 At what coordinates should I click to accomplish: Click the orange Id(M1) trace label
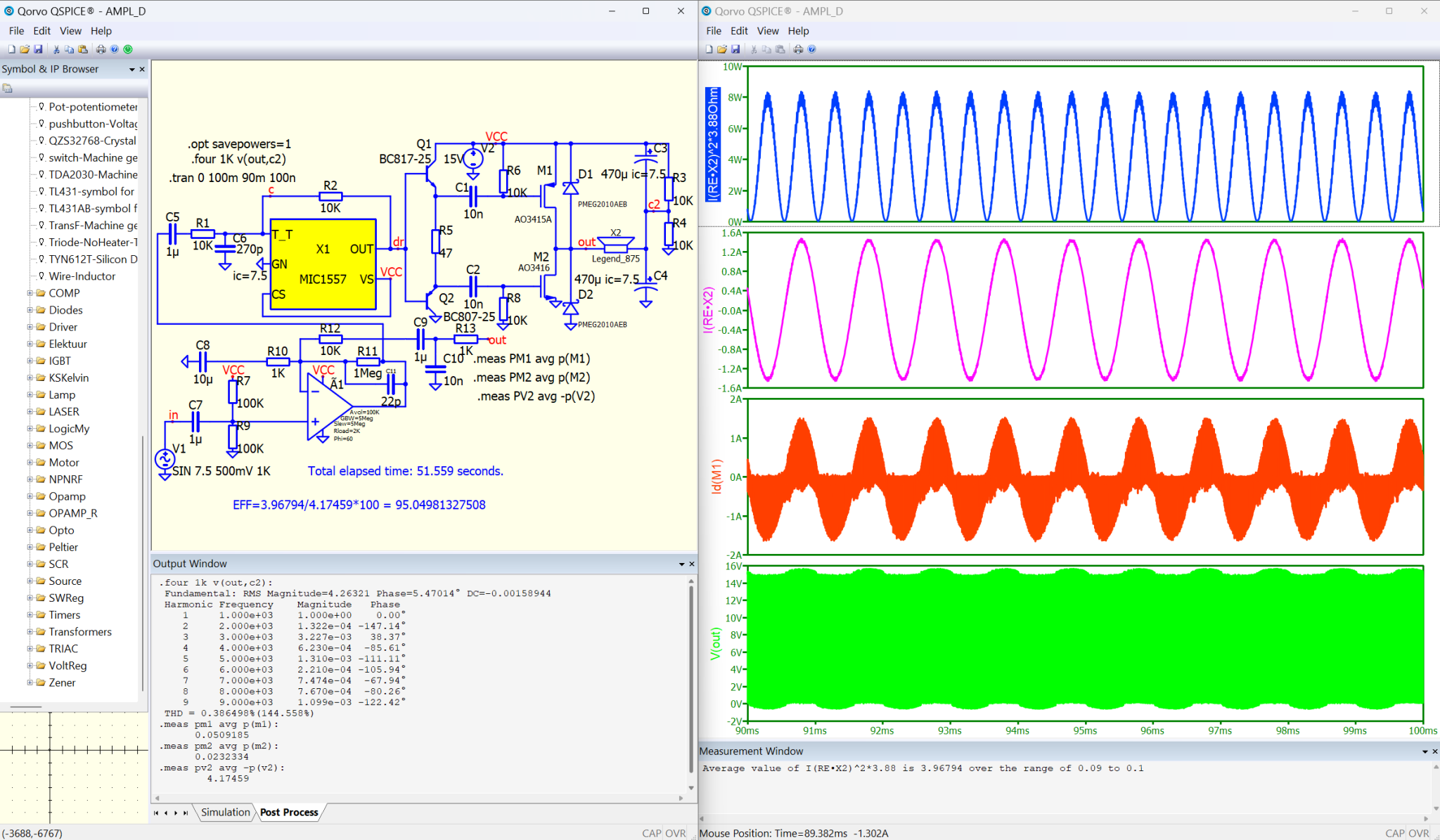point(716,477)
